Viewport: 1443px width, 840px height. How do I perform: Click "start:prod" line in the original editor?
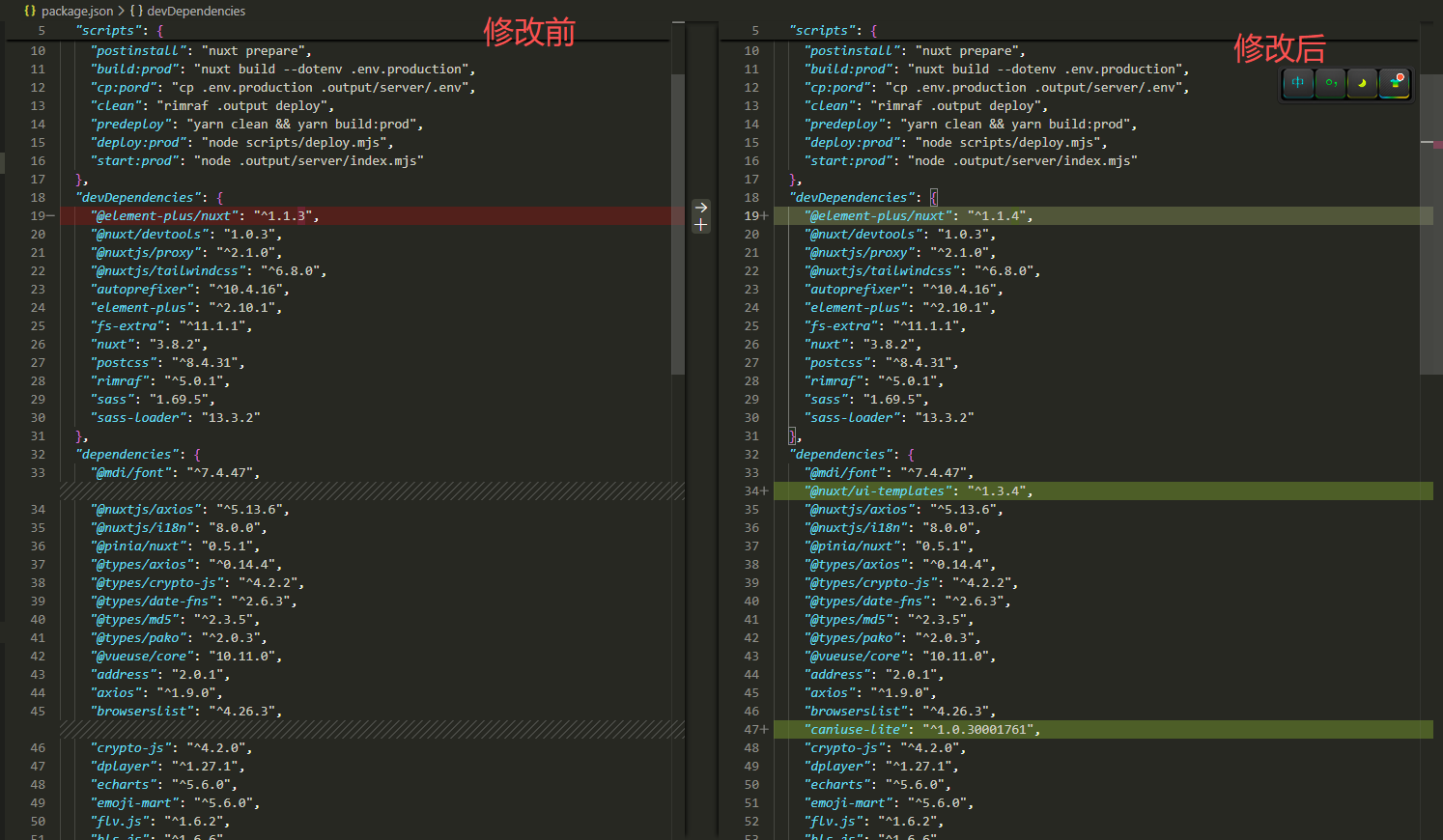[257, 161]
